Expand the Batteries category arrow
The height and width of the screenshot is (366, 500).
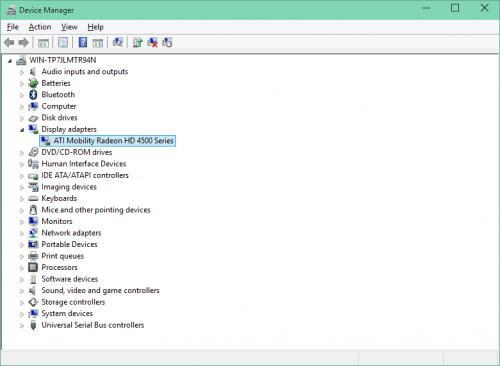click(22, 84)
